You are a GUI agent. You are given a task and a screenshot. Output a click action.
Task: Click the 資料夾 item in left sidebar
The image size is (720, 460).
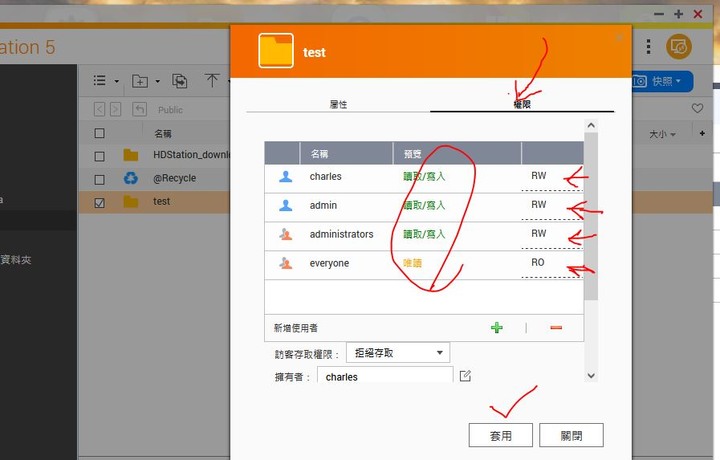pyautogui.click(x=16, y=259)
